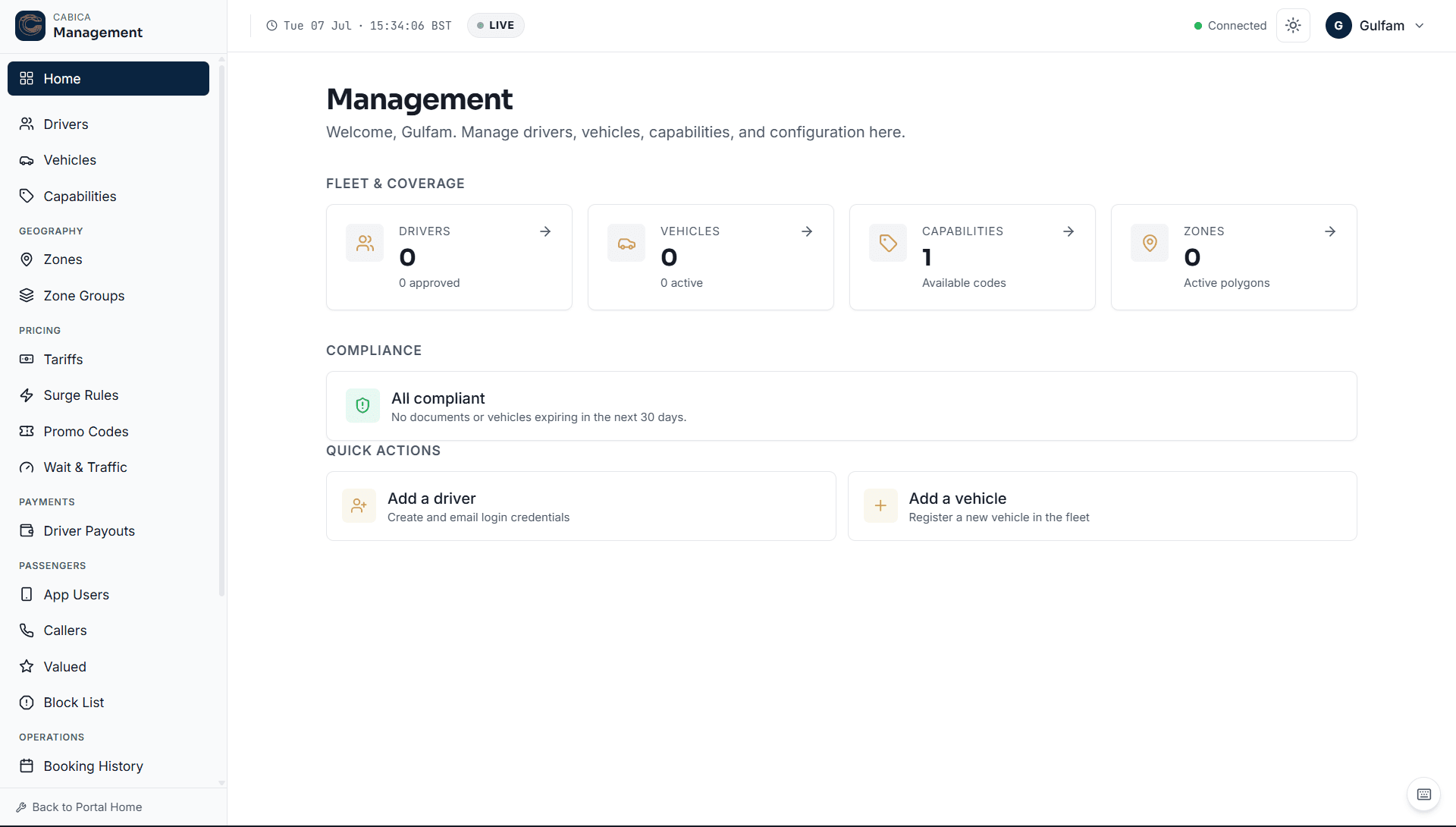Click the 'Available codes' text
This screenshot has width=1456, height=827.
pyautogui.click(x=964, y=283)
